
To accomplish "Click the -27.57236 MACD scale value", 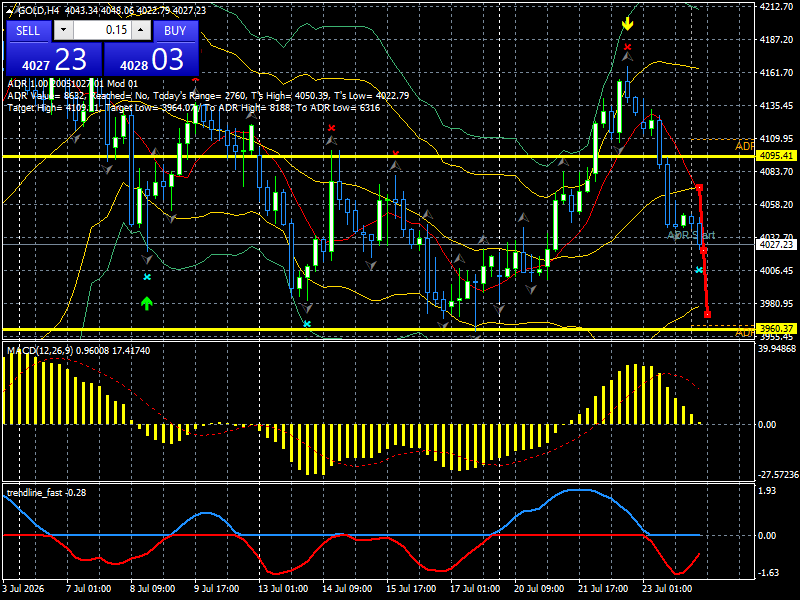I will [x=778, y=474].
